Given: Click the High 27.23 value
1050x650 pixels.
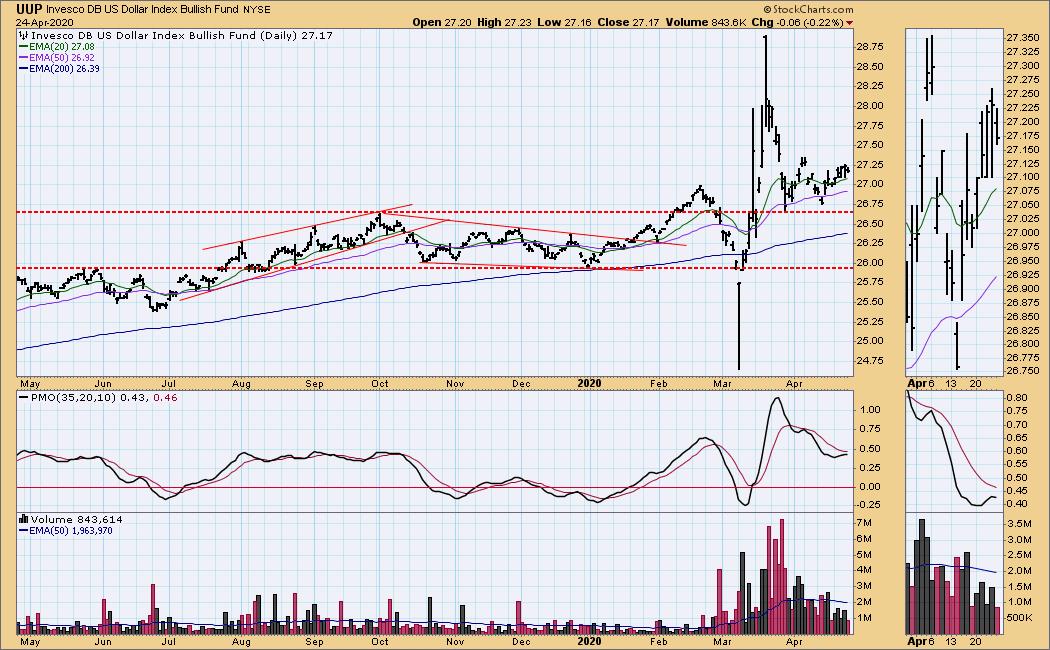Looking at the screenshot, I should point(504,22).
